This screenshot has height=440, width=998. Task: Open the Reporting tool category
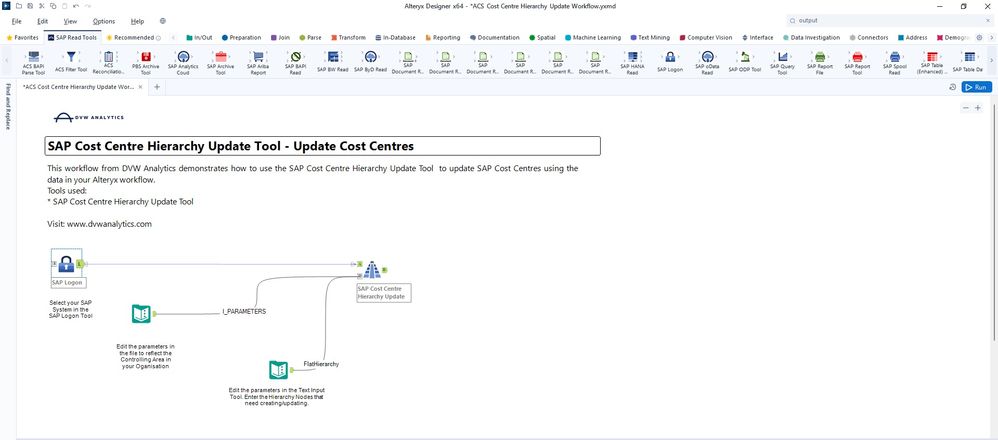click(x=442, y=38)
